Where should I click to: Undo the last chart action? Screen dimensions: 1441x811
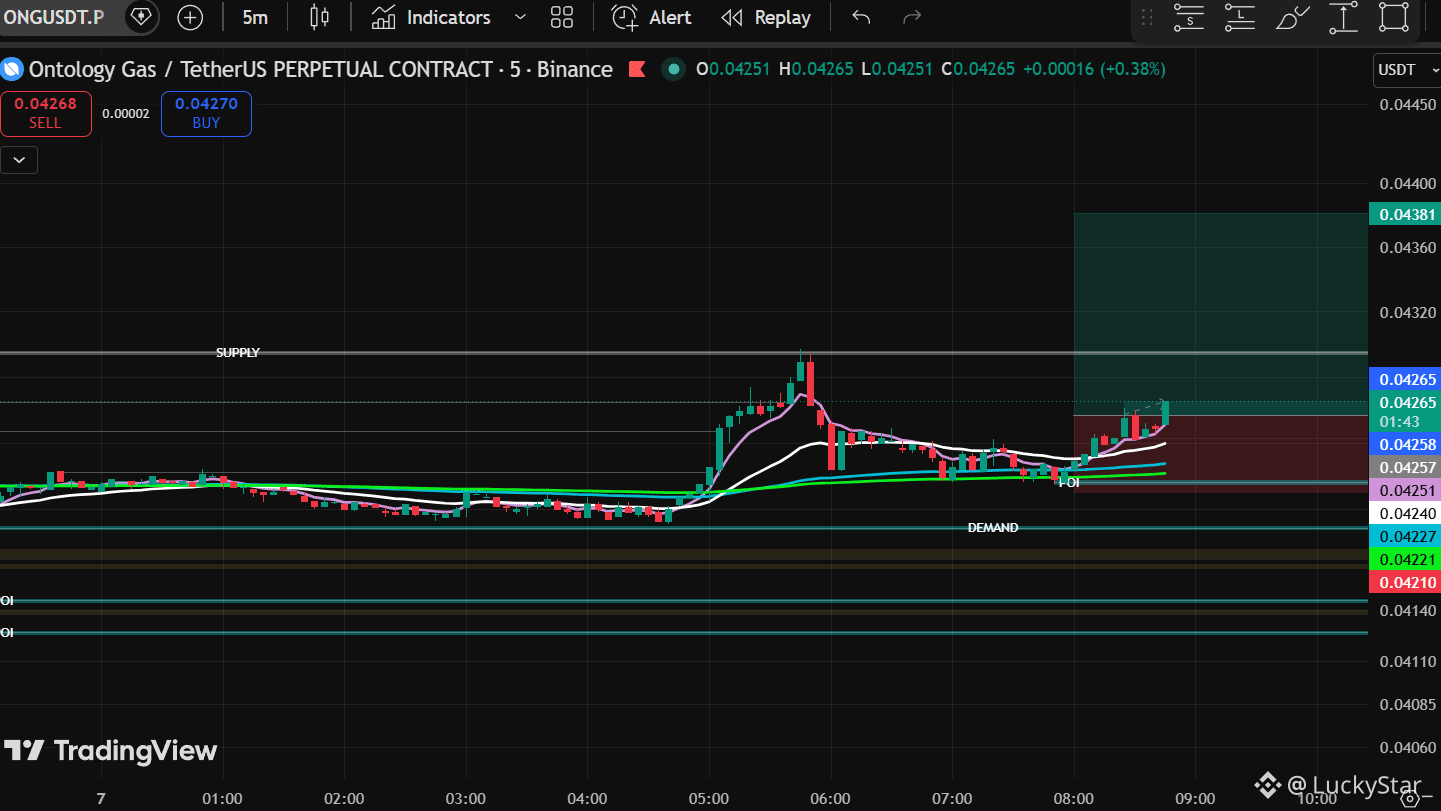point(861,17)
